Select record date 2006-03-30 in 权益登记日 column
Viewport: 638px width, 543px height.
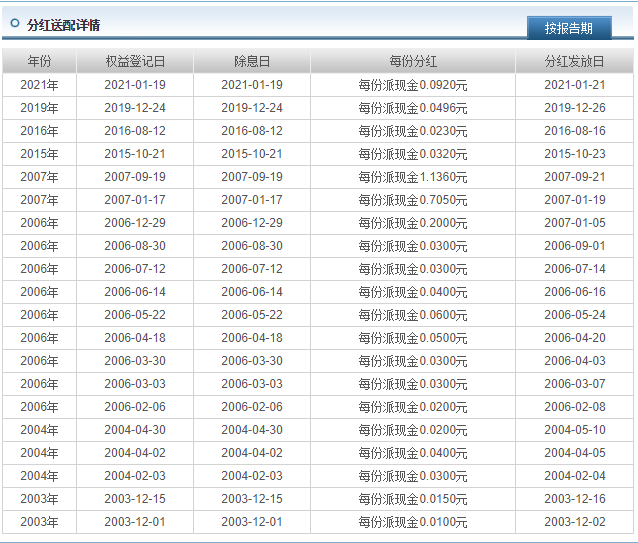coord(135,361)
